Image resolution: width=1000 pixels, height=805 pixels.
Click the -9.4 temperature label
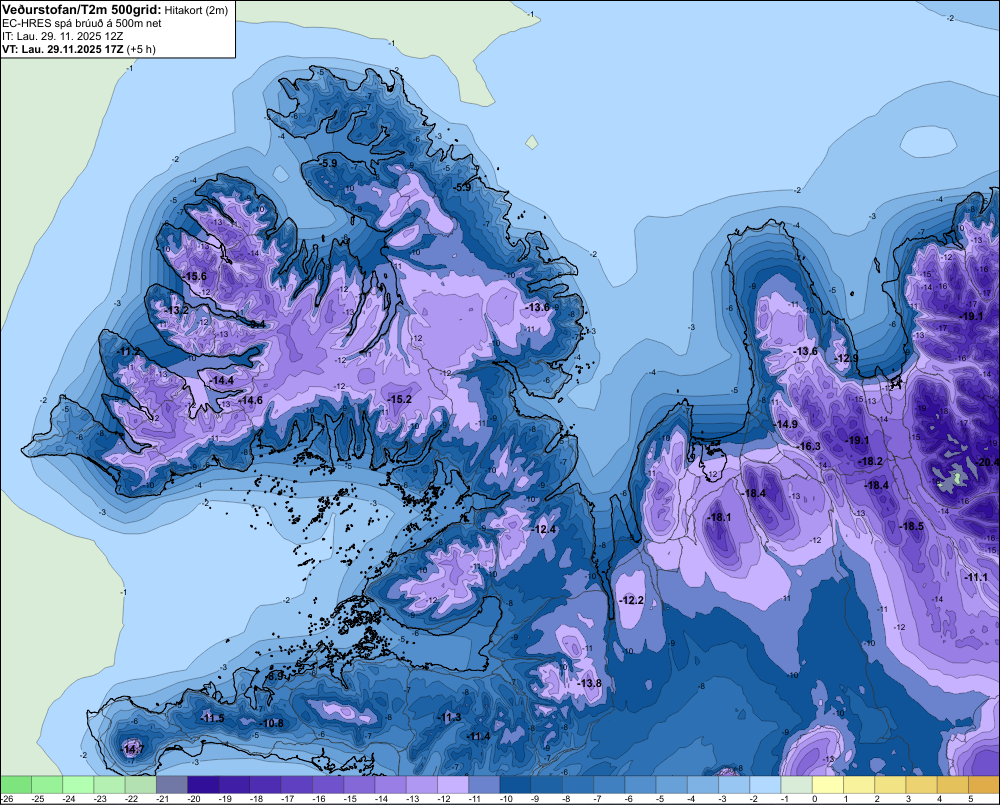256,325
